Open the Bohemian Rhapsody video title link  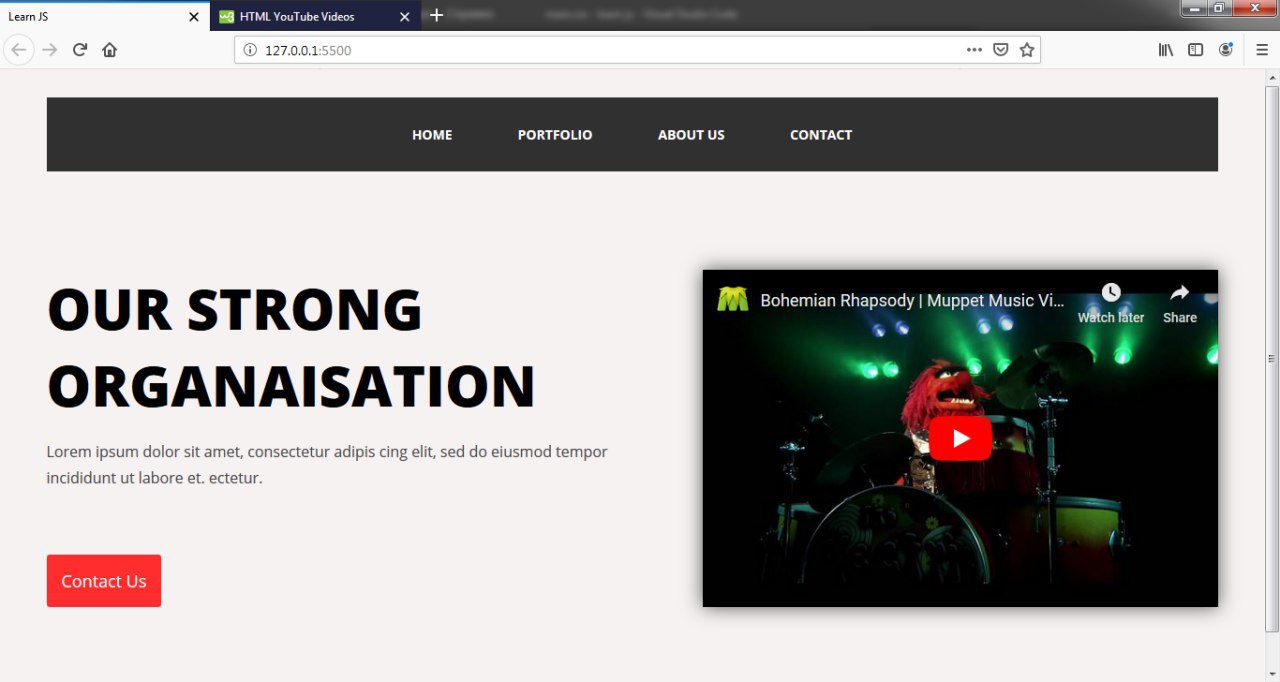[x=912, y=300]
